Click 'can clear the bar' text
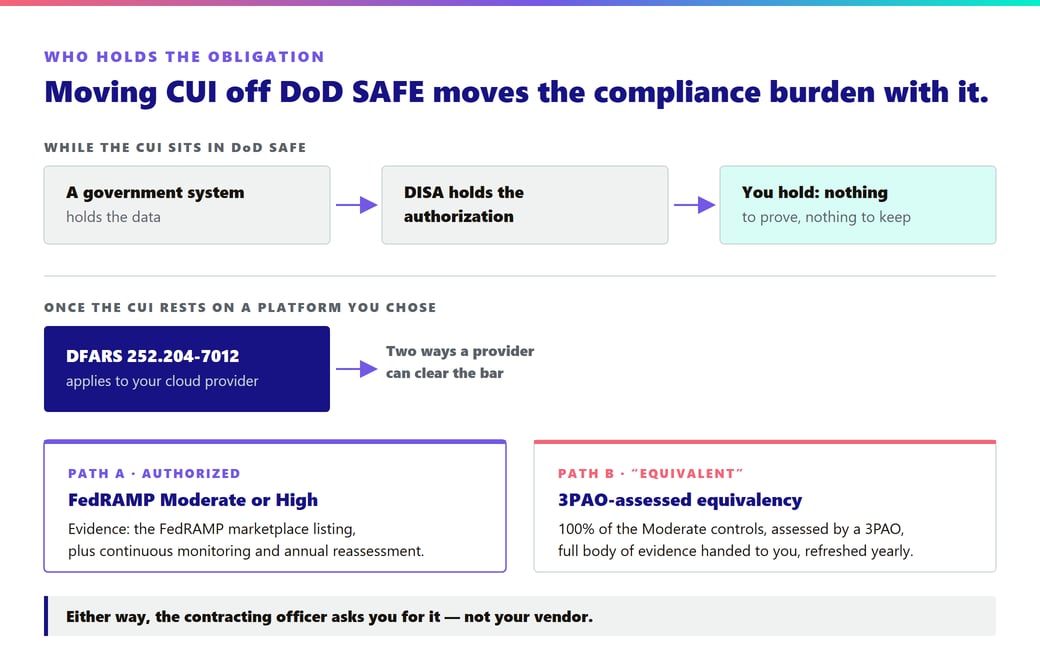Screen dimensions: 1040x660 click(445, 373)
